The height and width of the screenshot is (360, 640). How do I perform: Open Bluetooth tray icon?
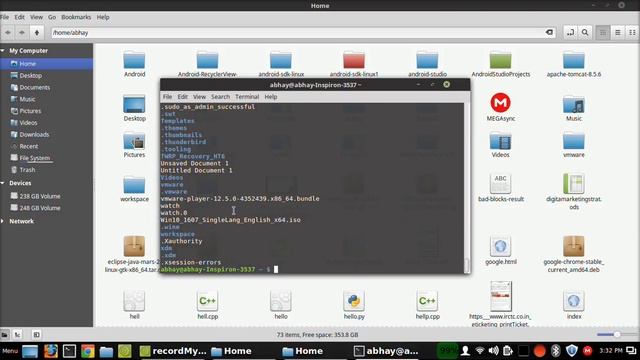[556, 351]
